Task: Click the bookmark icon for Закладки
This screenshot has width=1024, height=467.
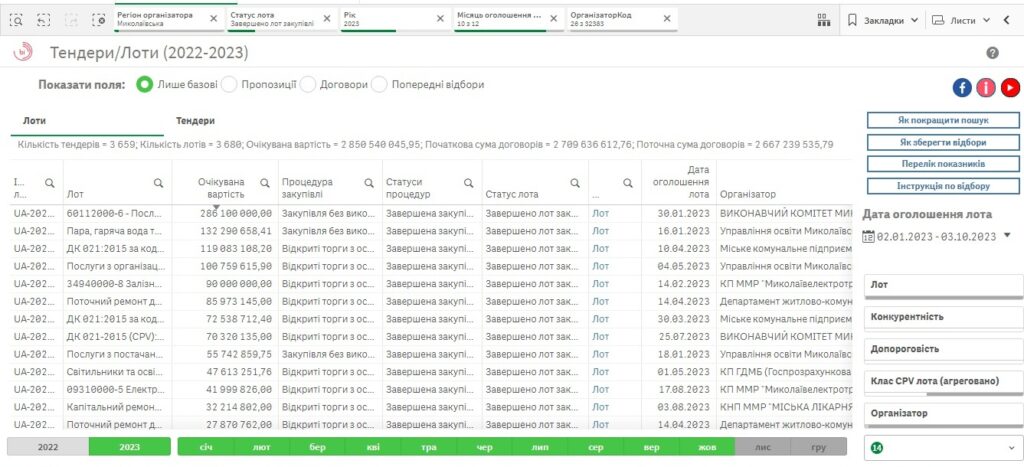Action: coord(852,20)
